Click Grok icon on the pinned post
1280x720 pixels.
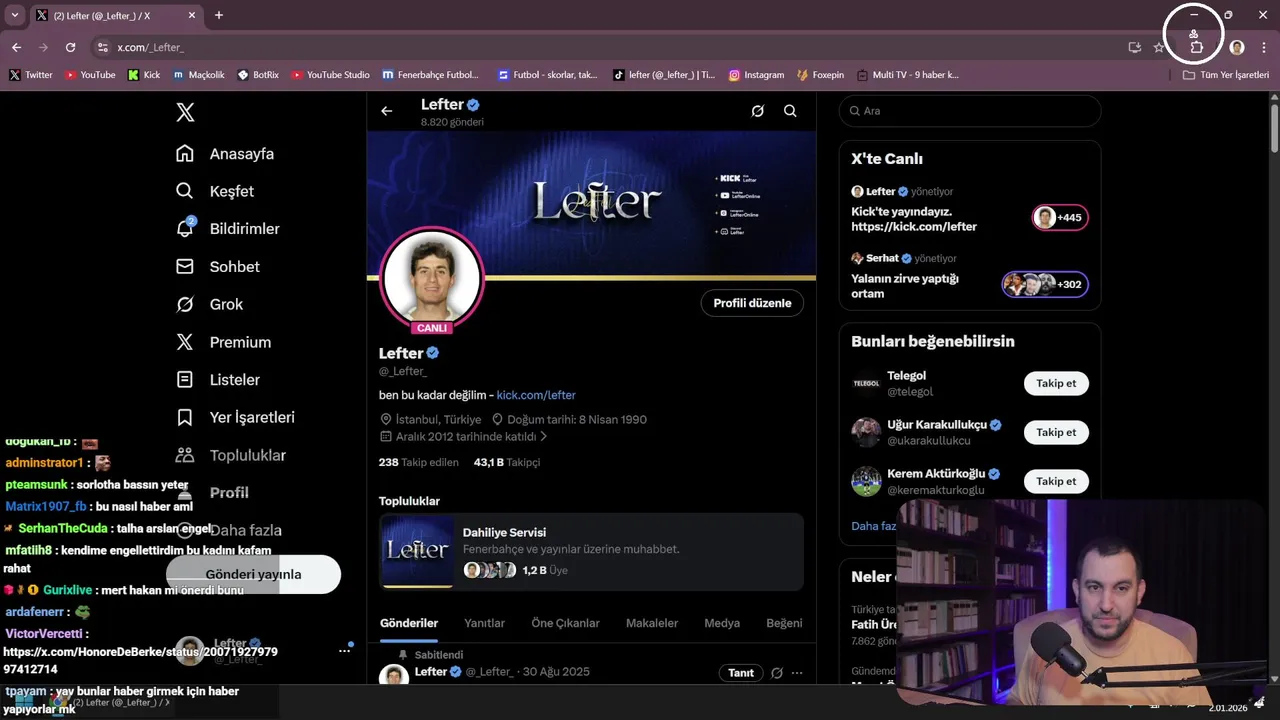click(776, 673)
